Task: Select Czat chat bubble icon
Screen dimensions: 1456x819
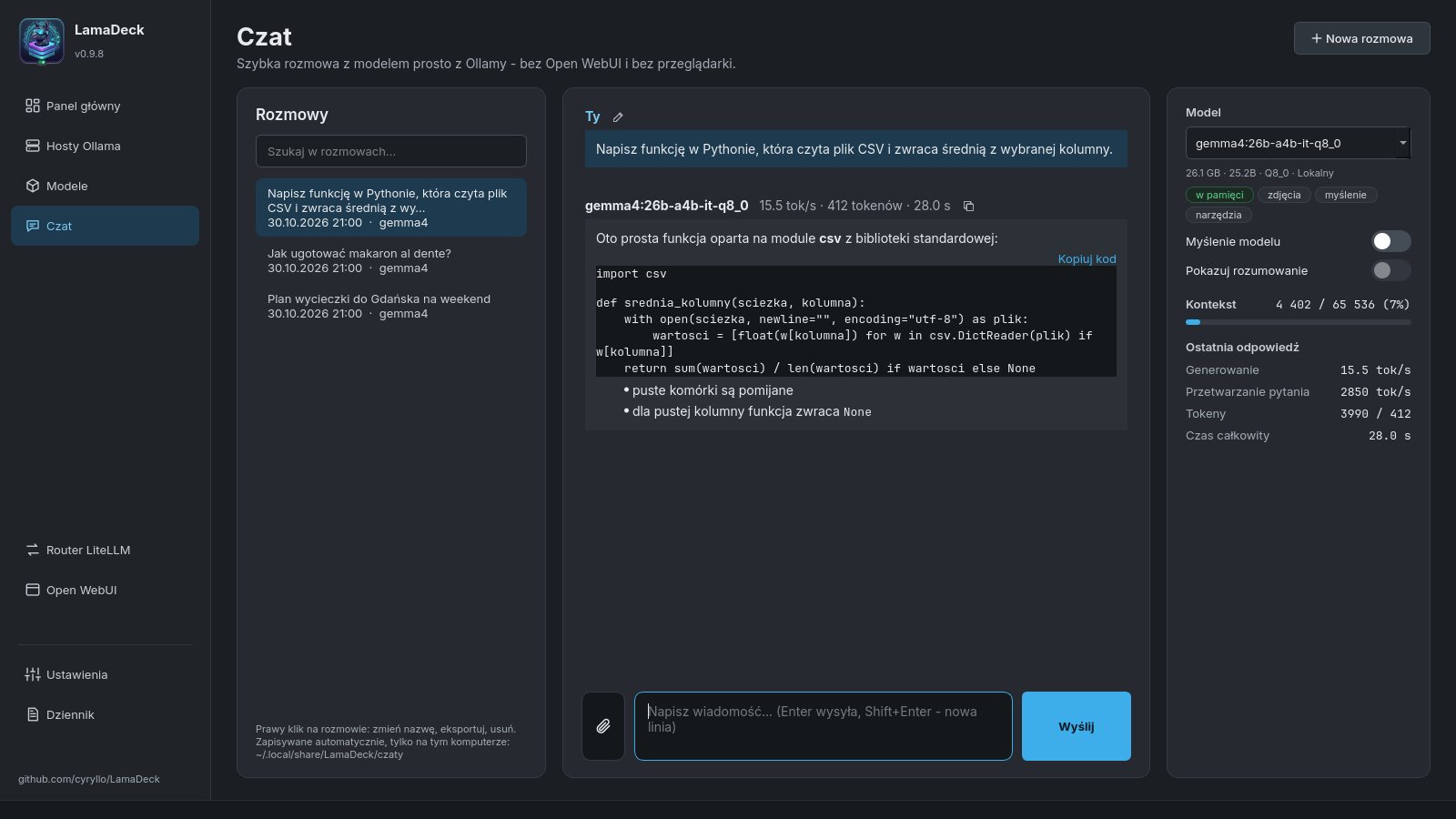Action: tap(33, 226)
